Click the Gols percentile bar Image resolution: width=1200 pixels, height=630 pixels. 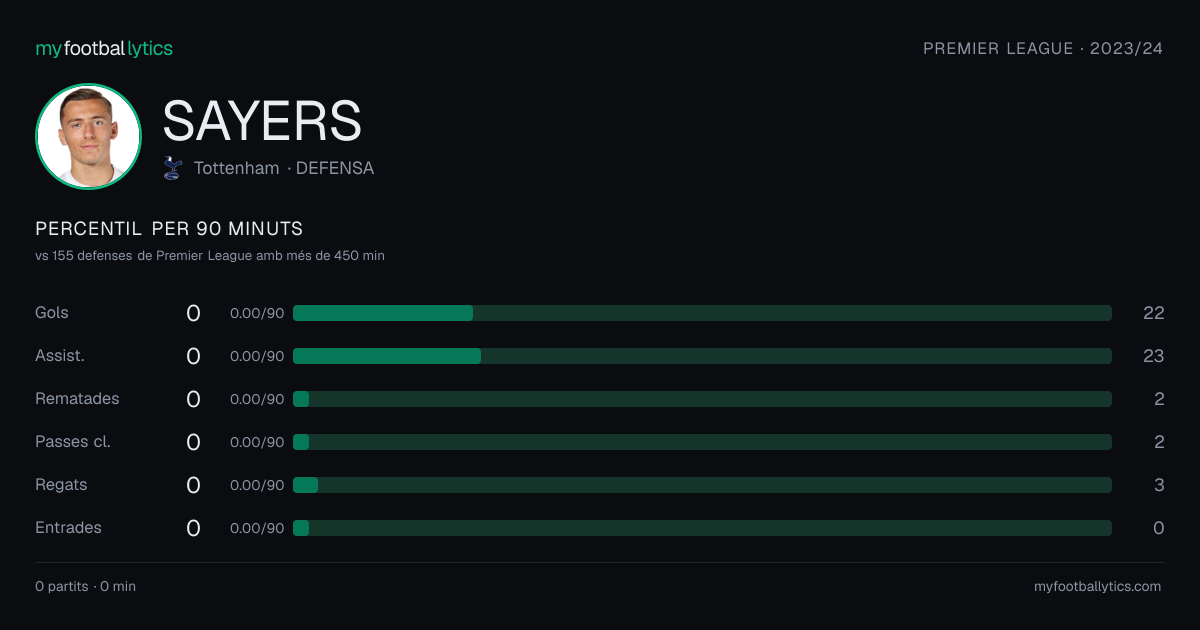(x=702, y=313)
